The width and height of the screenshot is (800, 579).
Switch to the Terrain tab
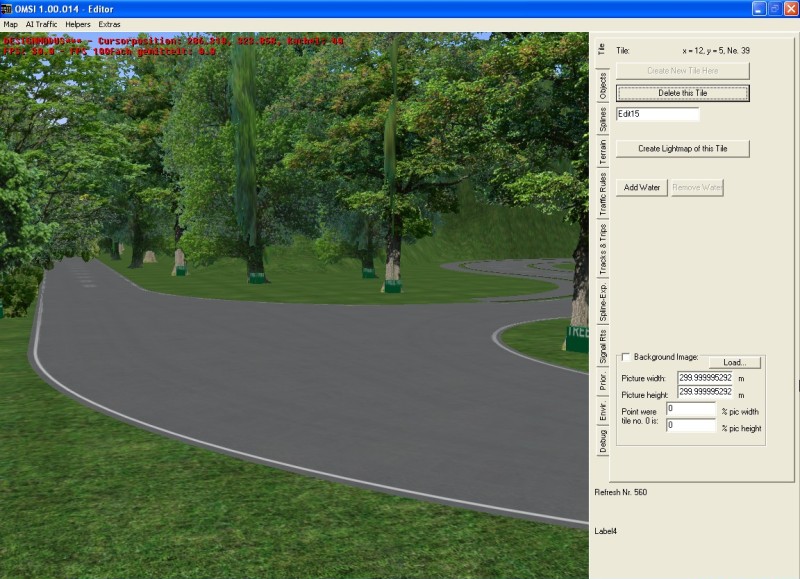602,152
